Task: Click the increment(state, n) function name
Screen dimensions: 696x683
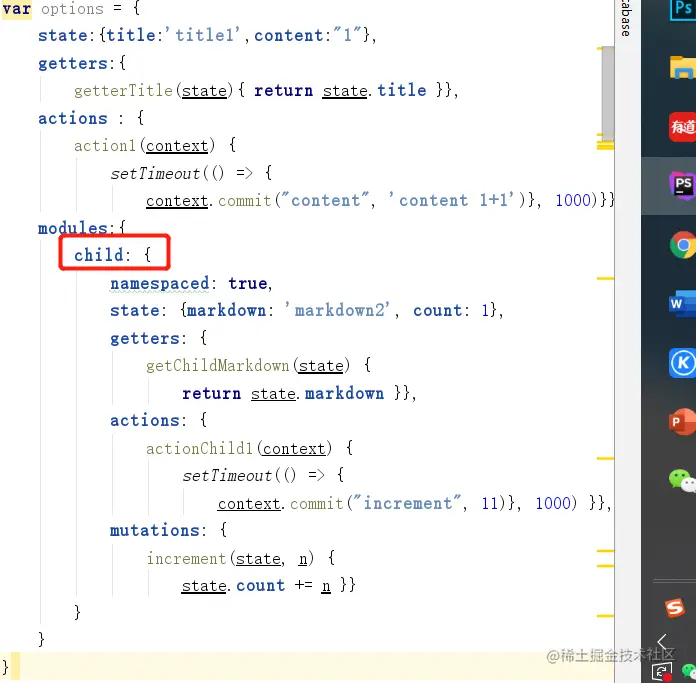Action: pyautogui.click(x=186, y=558)
